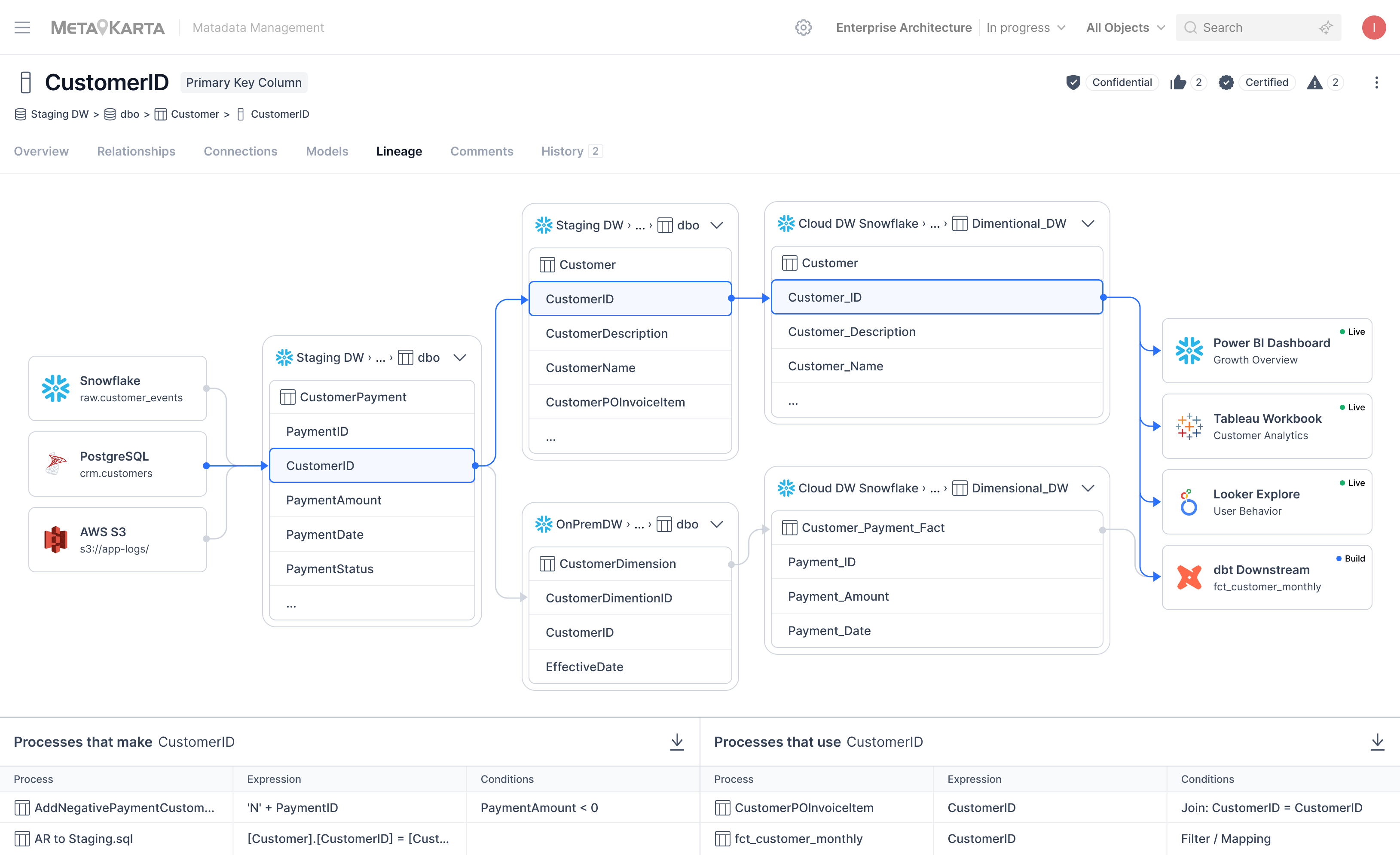Image resolution: width=1400 pixels, height=855 pixels.
Task: Click the Power BI Dashboard node icon
Action: pos(1189,351)
